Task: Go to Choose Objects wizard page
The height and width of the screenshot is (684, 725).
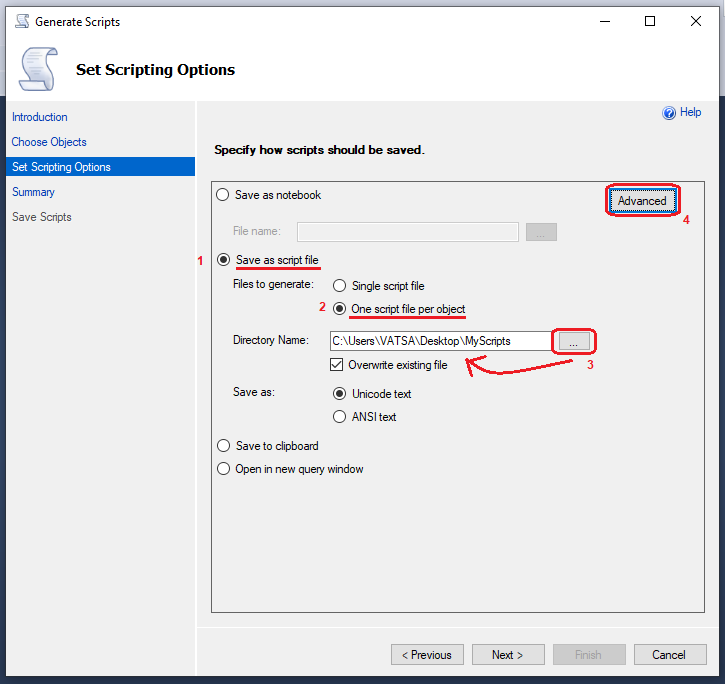Action: coord(49,142)
